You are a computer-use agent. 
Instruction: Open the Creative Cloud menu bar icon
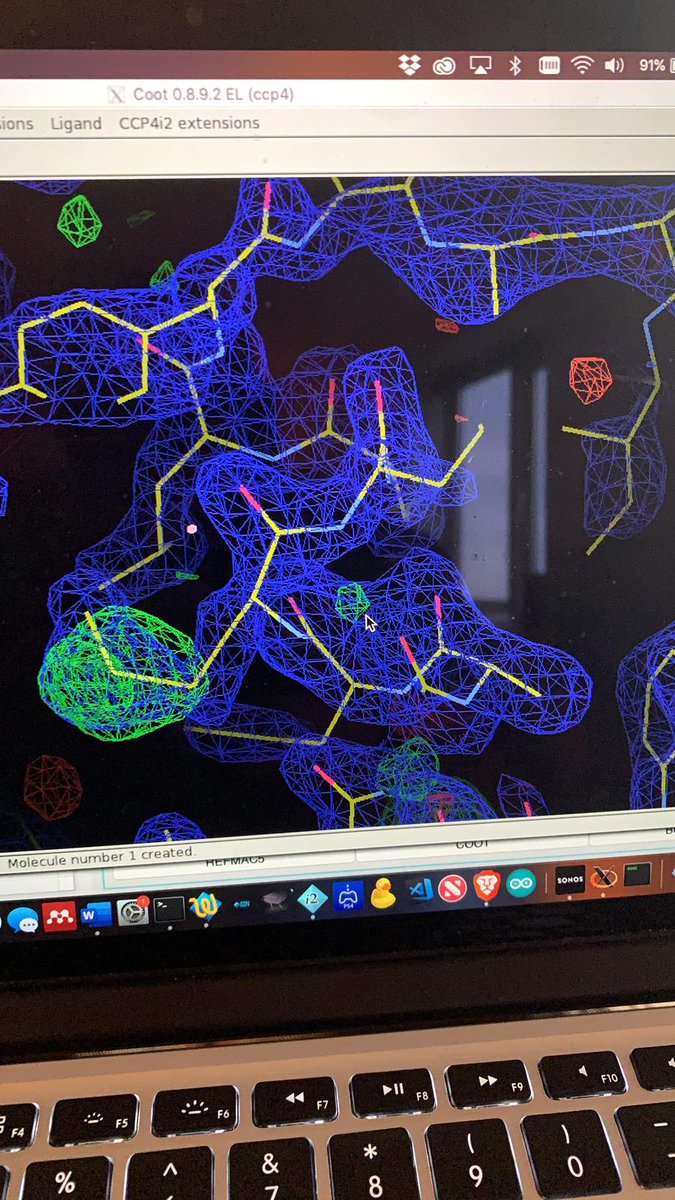pyautogui.click(x=444, y=66)
